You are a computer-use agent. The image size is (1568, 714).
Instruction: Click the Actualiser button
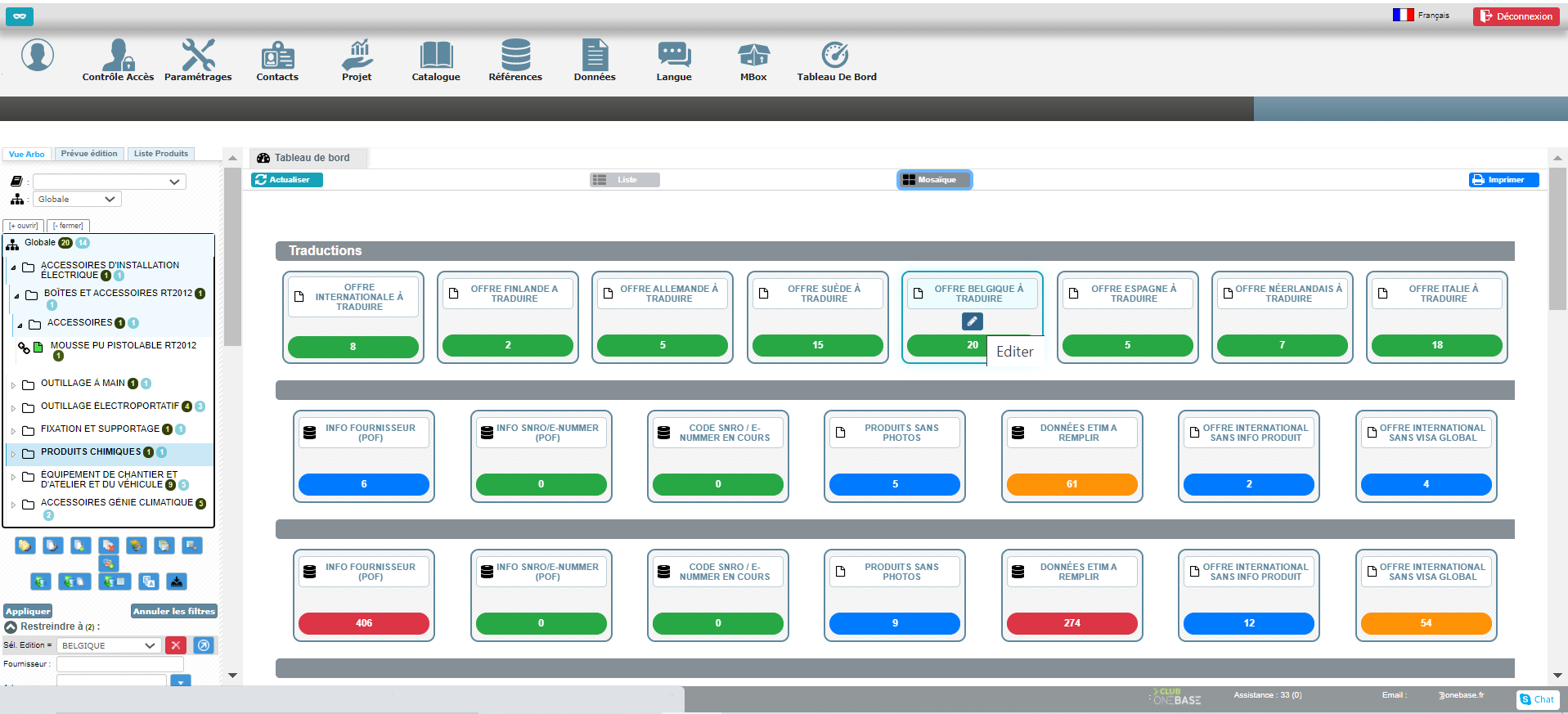(287, 180)
